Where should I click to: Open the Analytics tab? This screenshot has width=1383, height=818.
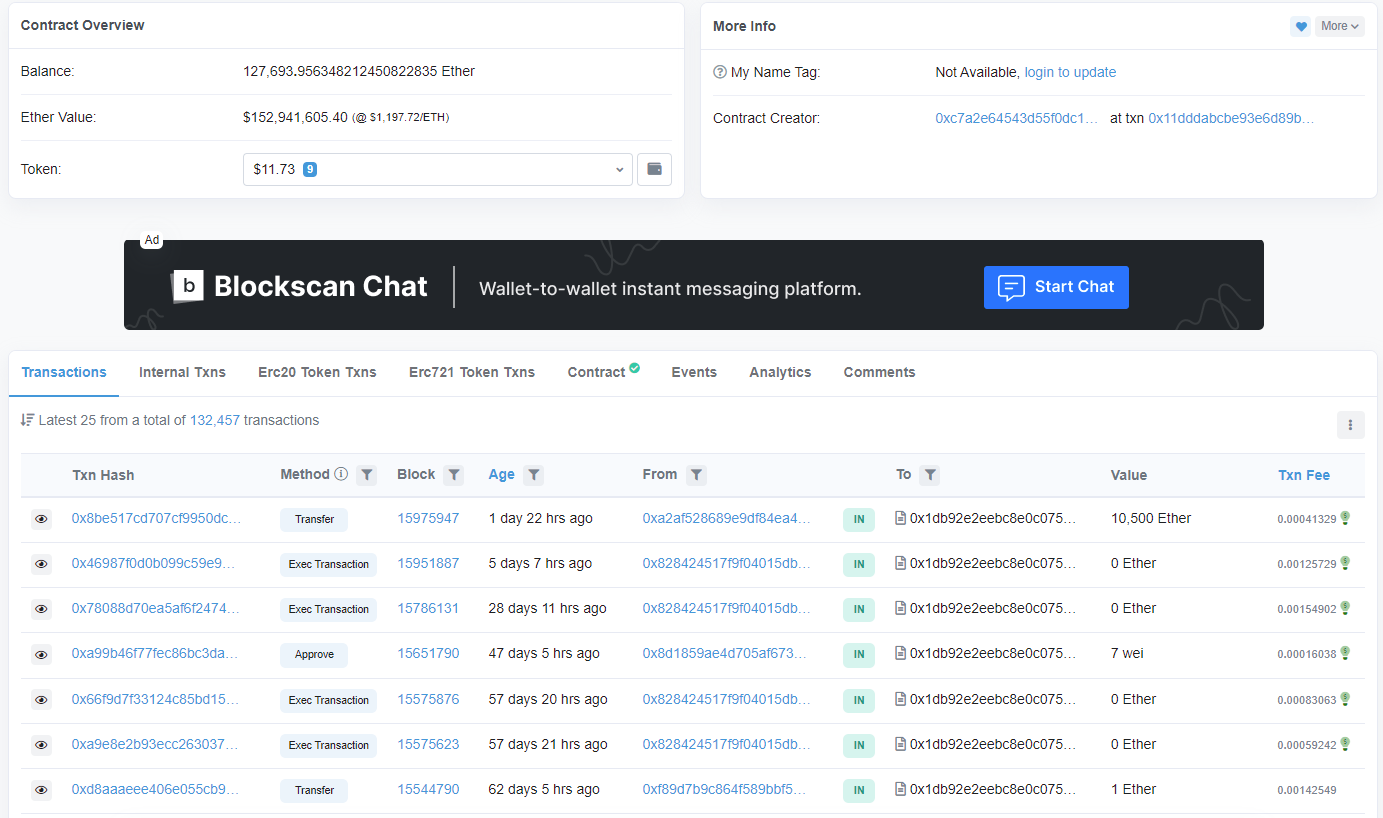coord(780,372)
